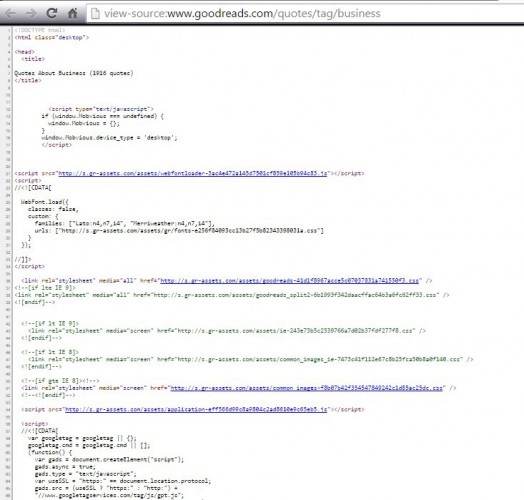The image size is (524, 500).
Task: Click the goodreads_split2 stylesheet line
Action: click(x=232, y=295)
